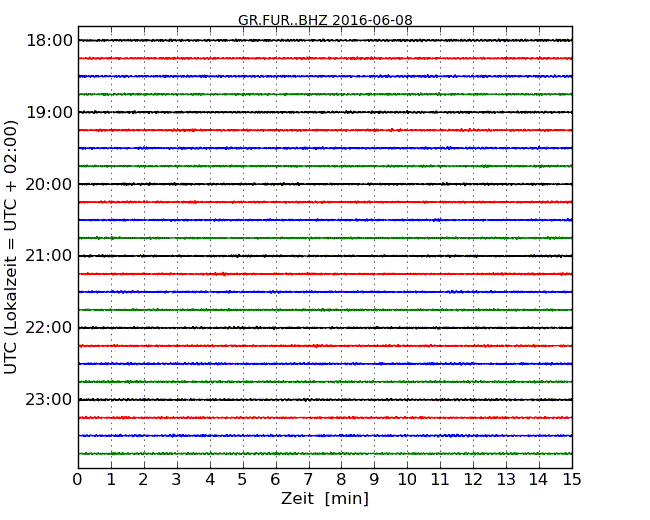
Task: Click the black seismogram trace at 23:00
Action: point(325,400)
